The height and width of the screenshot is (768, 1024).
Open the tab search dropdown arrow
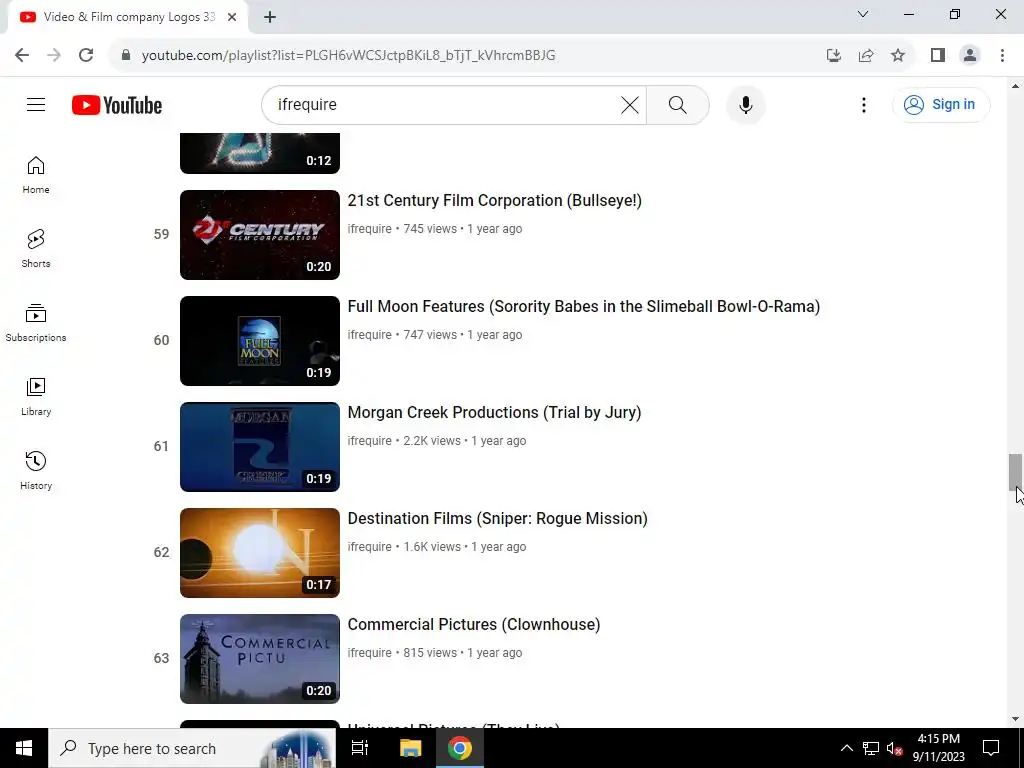tap(863, 14)
